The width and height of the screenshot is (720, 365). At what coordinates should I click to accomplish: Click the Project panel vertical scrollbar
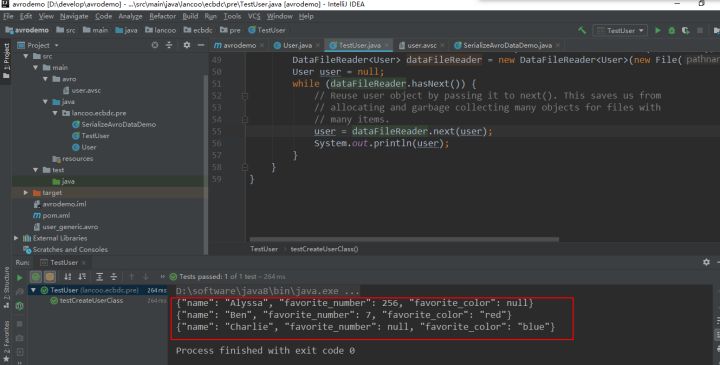[206, 163]
